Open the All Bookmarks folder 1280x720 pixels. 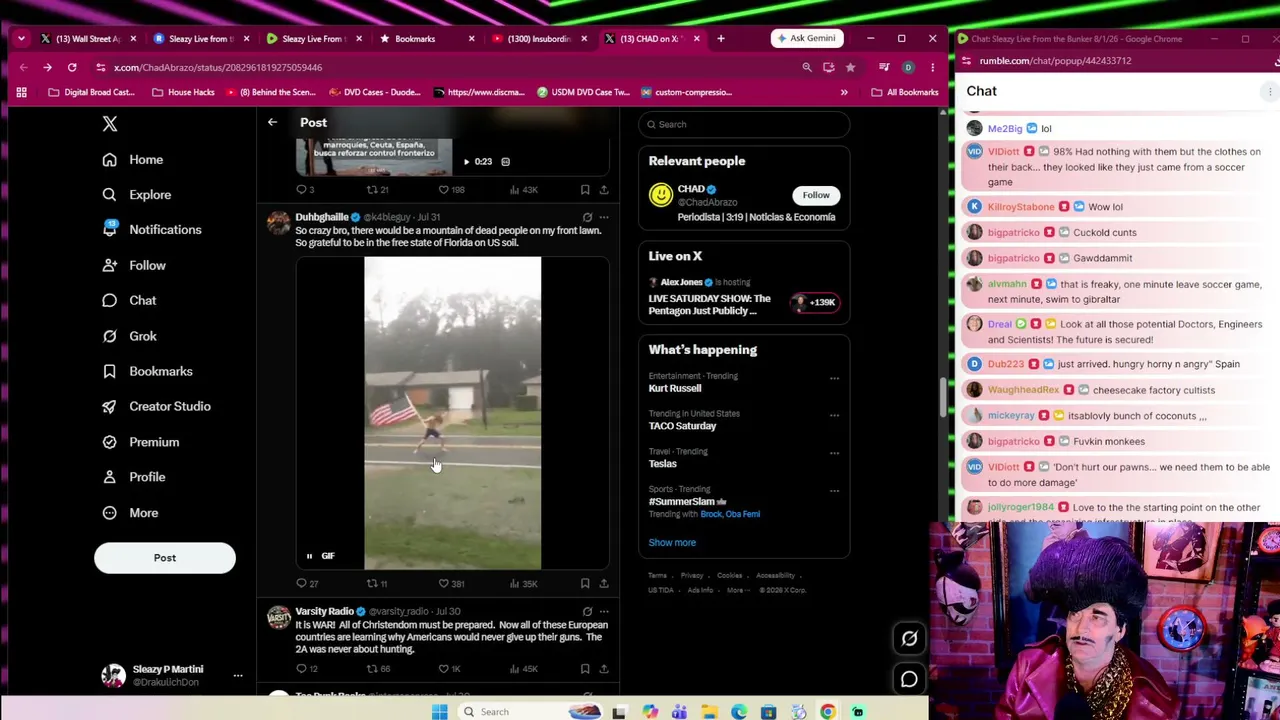[904, 92]
